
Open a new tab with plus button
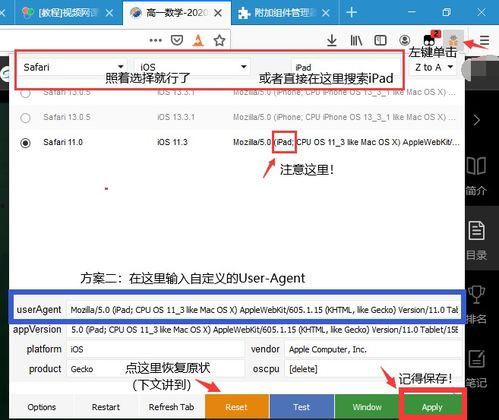351,13
